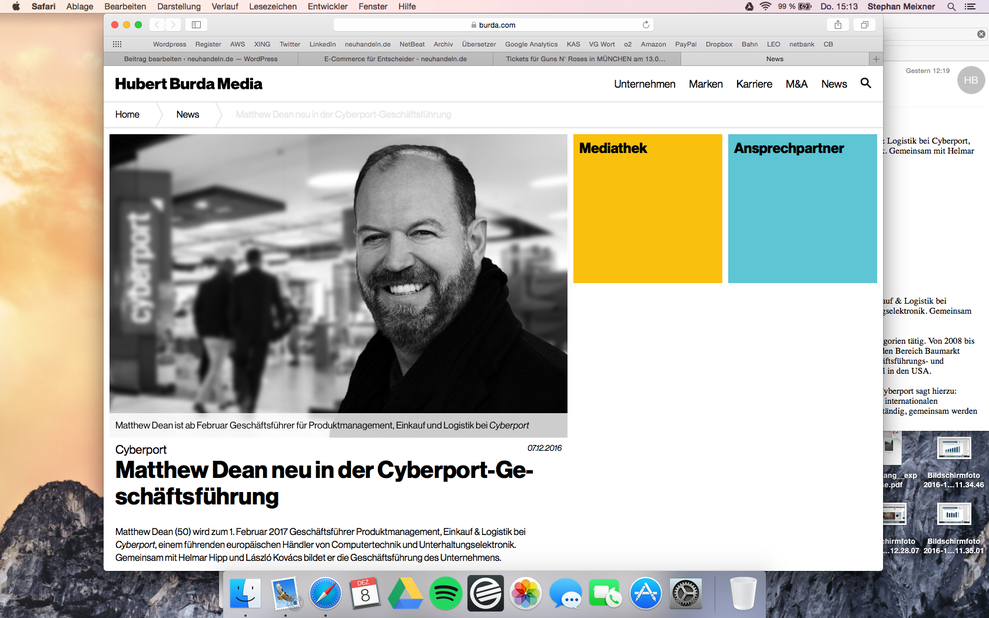
Task: Reload the burda.com page
Action: pos(646,25)
